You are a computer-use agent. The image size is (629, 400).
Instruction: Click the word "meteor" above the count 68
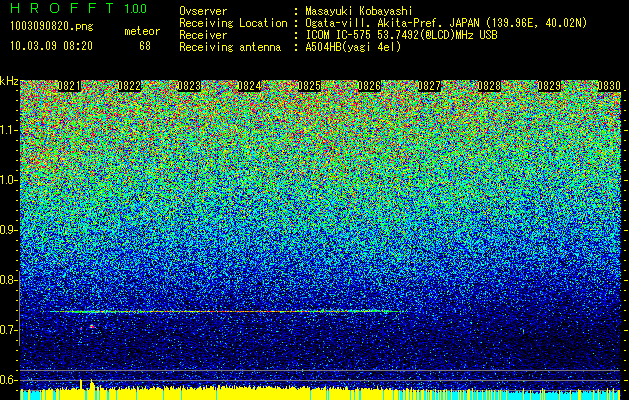tap(142, 31)
